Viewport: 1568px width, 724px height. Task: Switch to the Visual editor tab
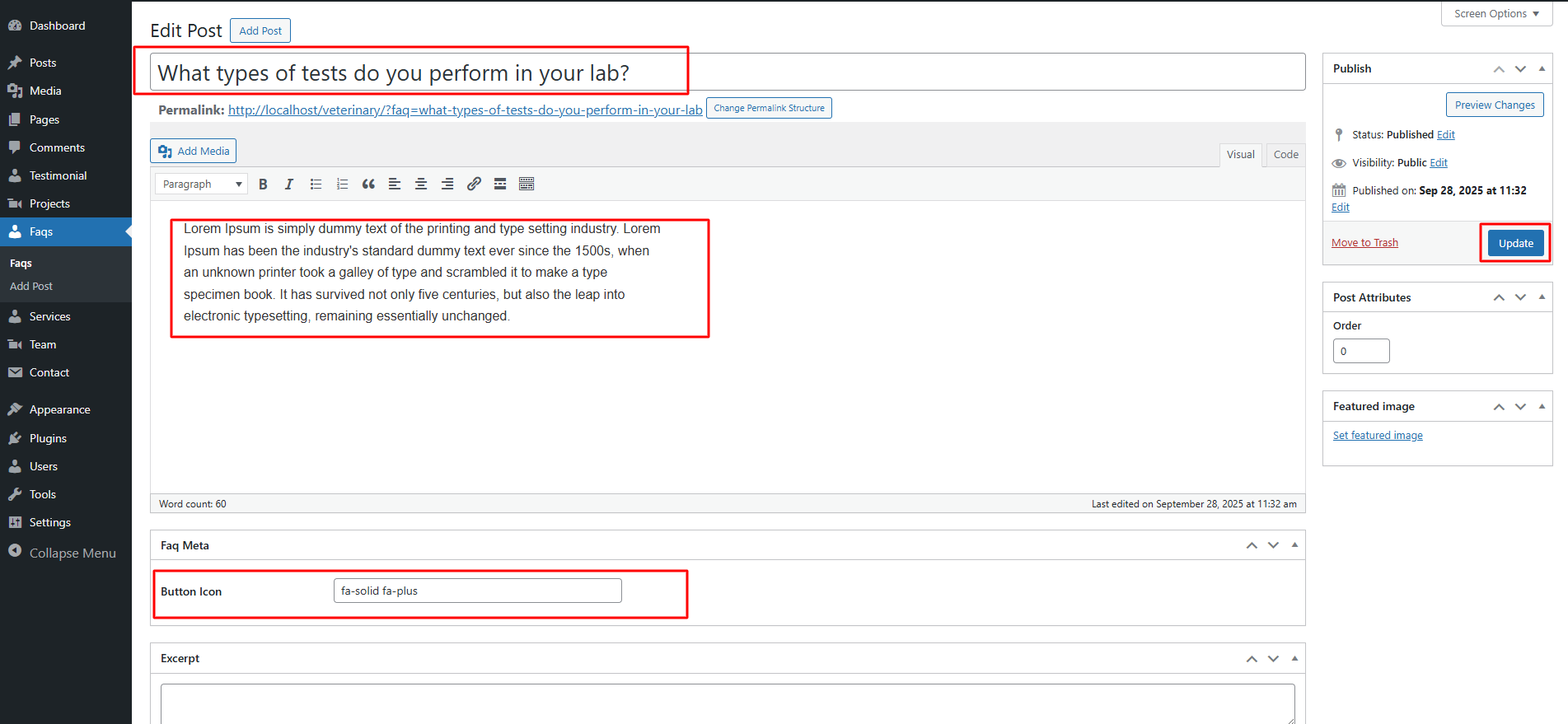pos(1240,155)
